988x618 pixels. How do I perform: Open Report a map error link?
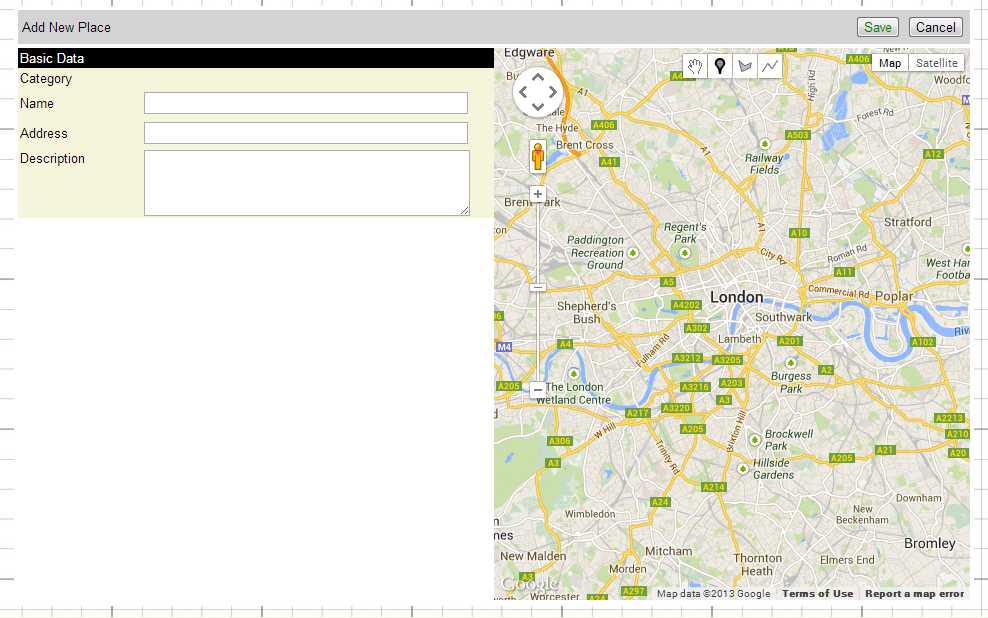coord(914,593)
